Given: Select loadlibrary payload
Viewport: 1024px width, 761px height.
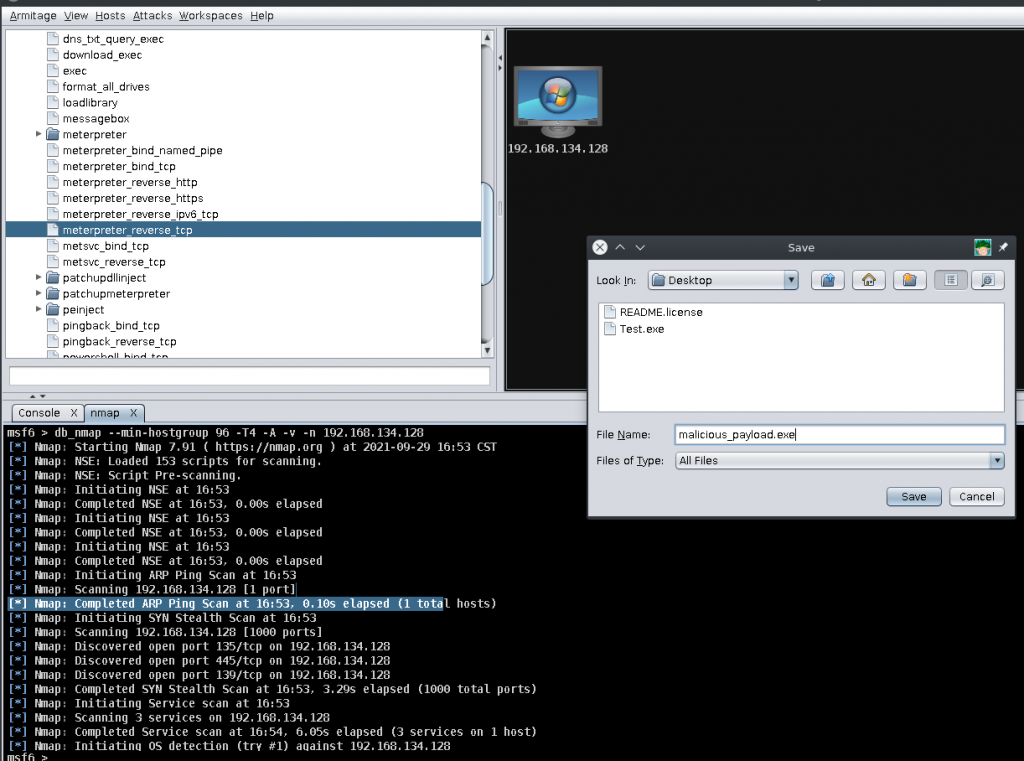Looking at the screenshot, I should pos(90,103).
